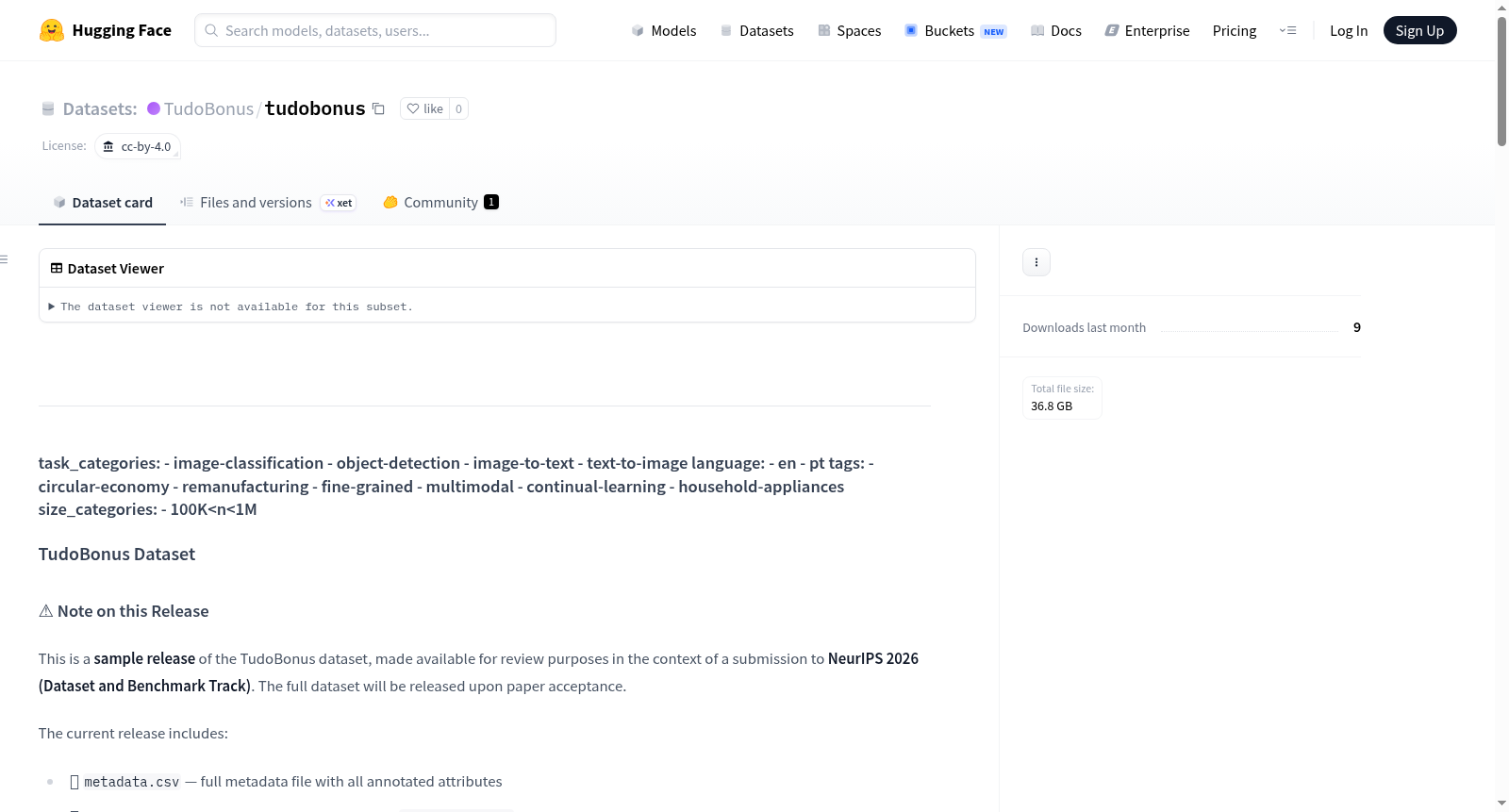
Task: Click the TudoBonus purple avatar icon
Action: coord(154,108)
